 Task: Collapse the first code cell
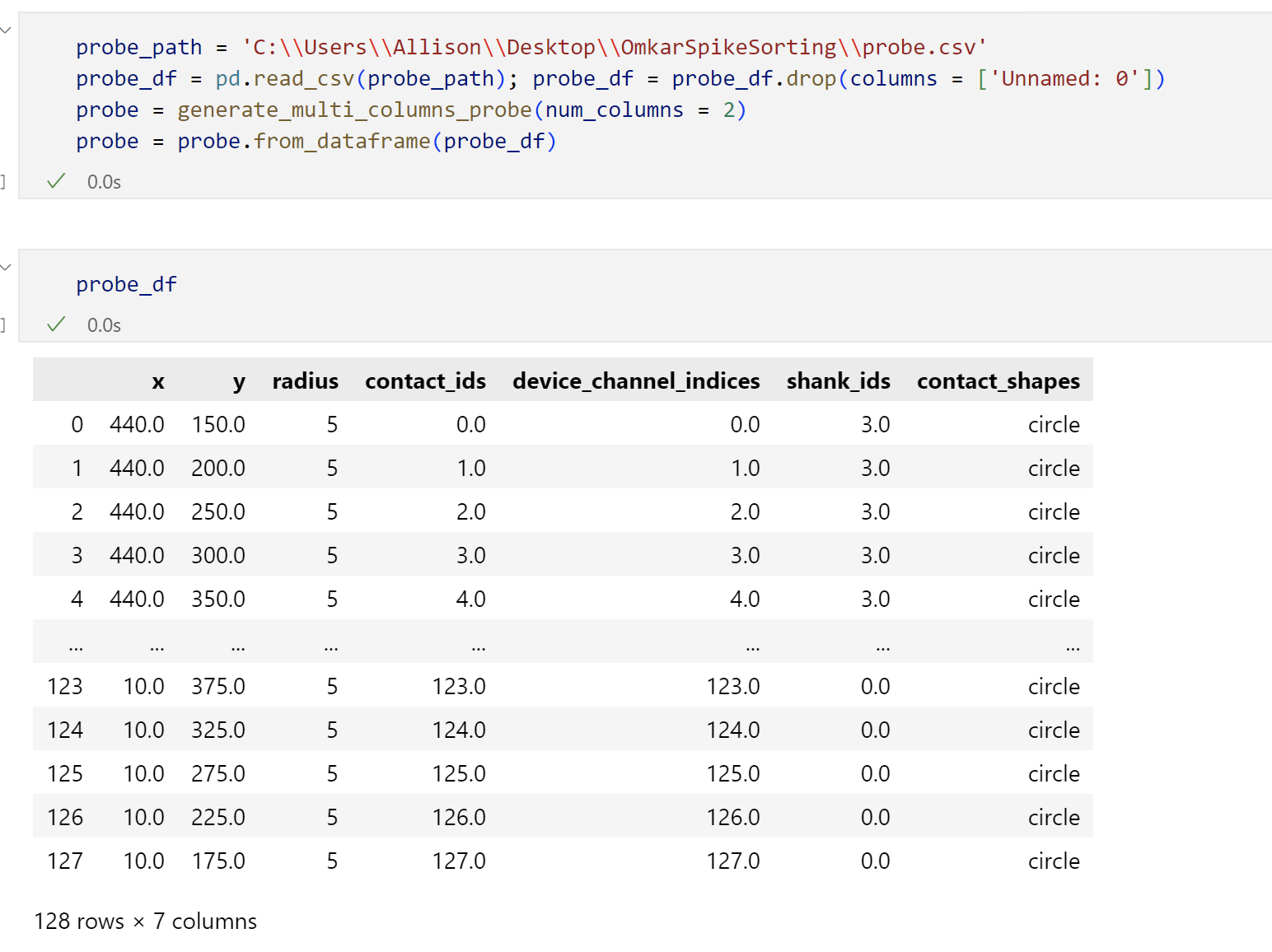pos(6,30)
